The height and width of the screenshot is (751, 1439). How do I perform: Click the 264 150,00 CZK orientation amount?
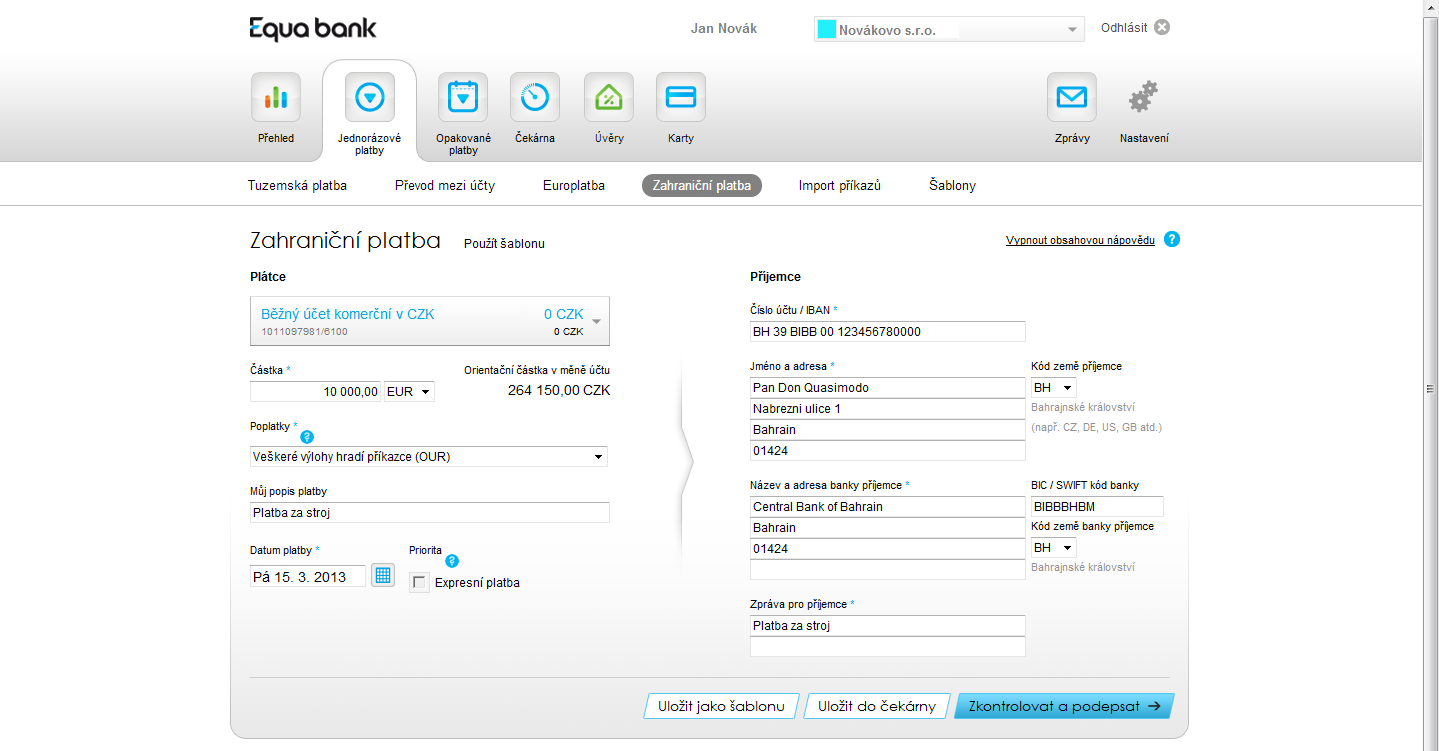559,391
